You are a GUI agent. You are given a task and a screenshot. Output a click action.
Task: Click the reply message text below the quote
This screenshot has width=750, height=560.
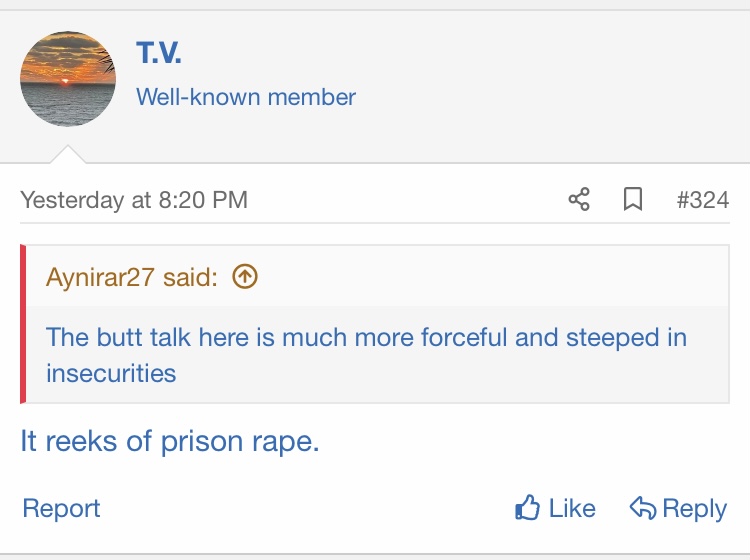click(170, 441)
